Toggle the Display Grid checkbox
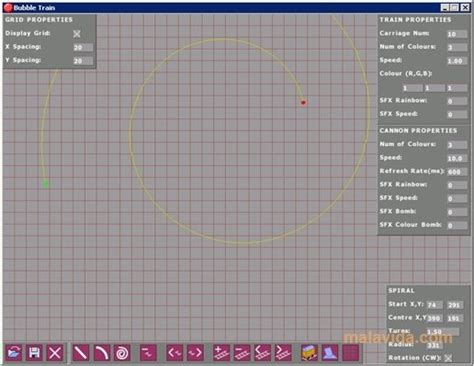 click(77, 34)
